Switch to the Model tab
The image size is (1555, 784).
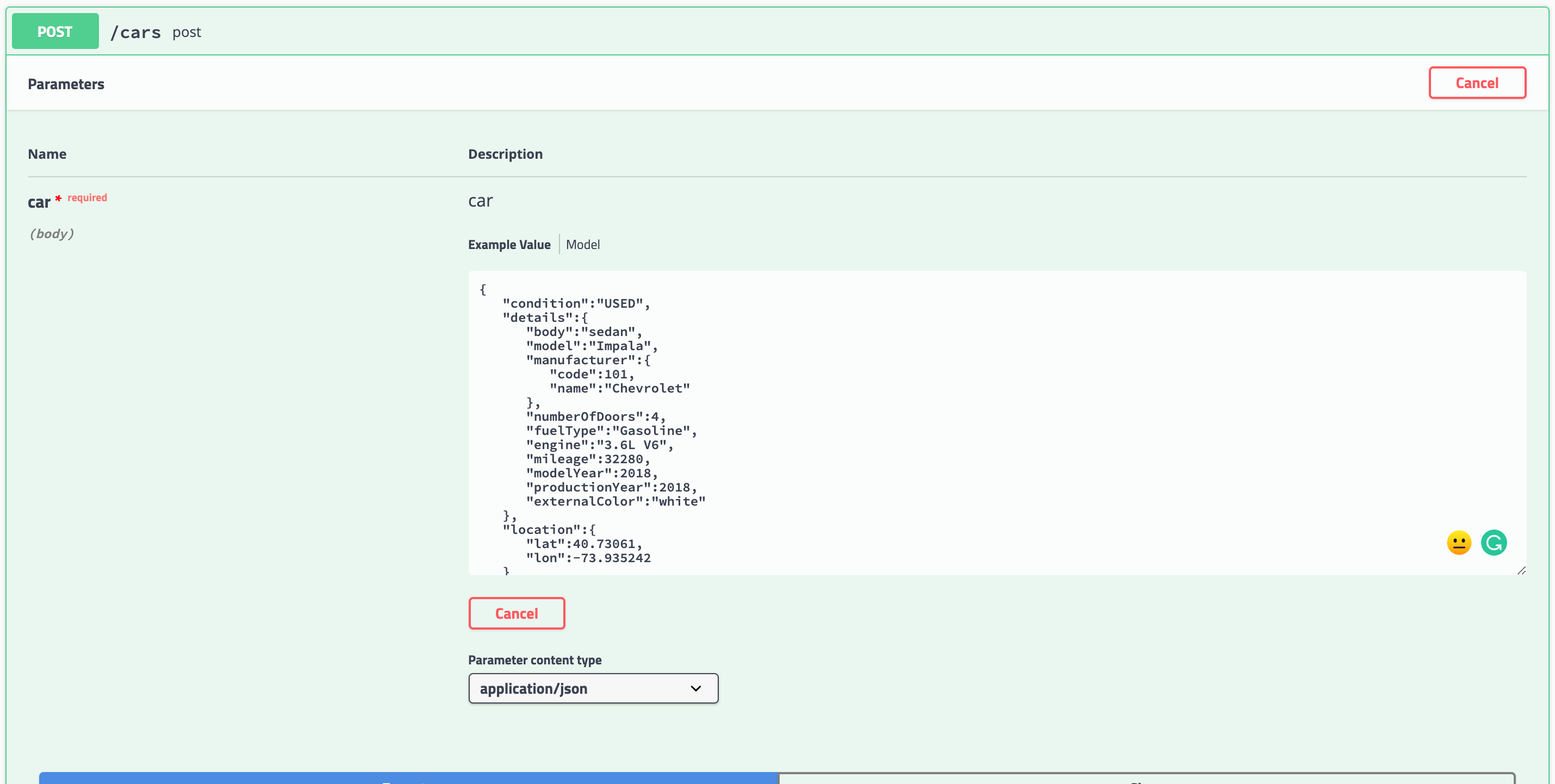(x=582, y=245)
